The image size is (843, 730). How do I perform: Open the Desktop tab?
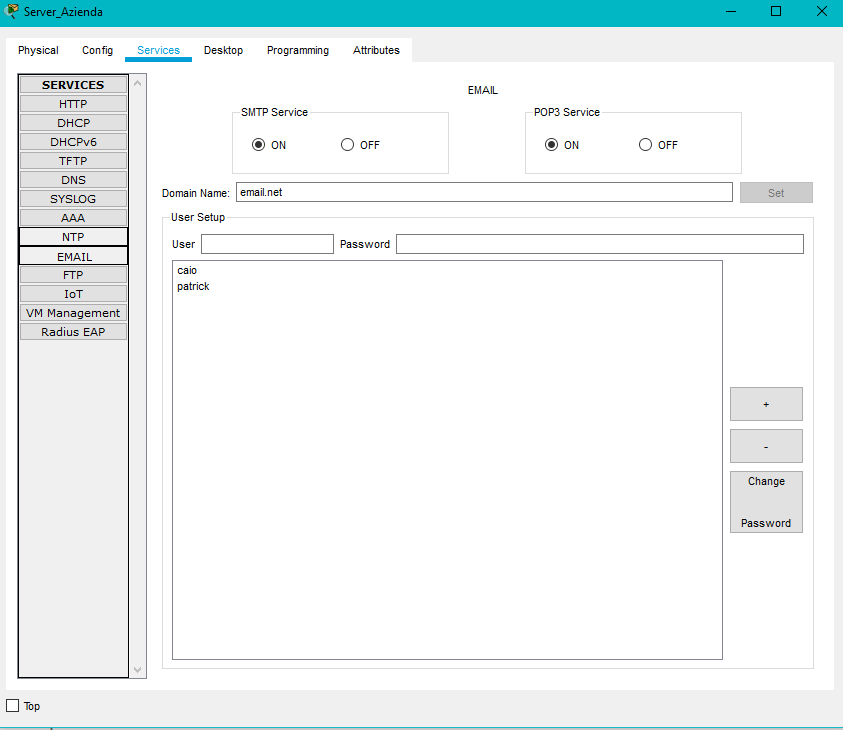[223, 50]
